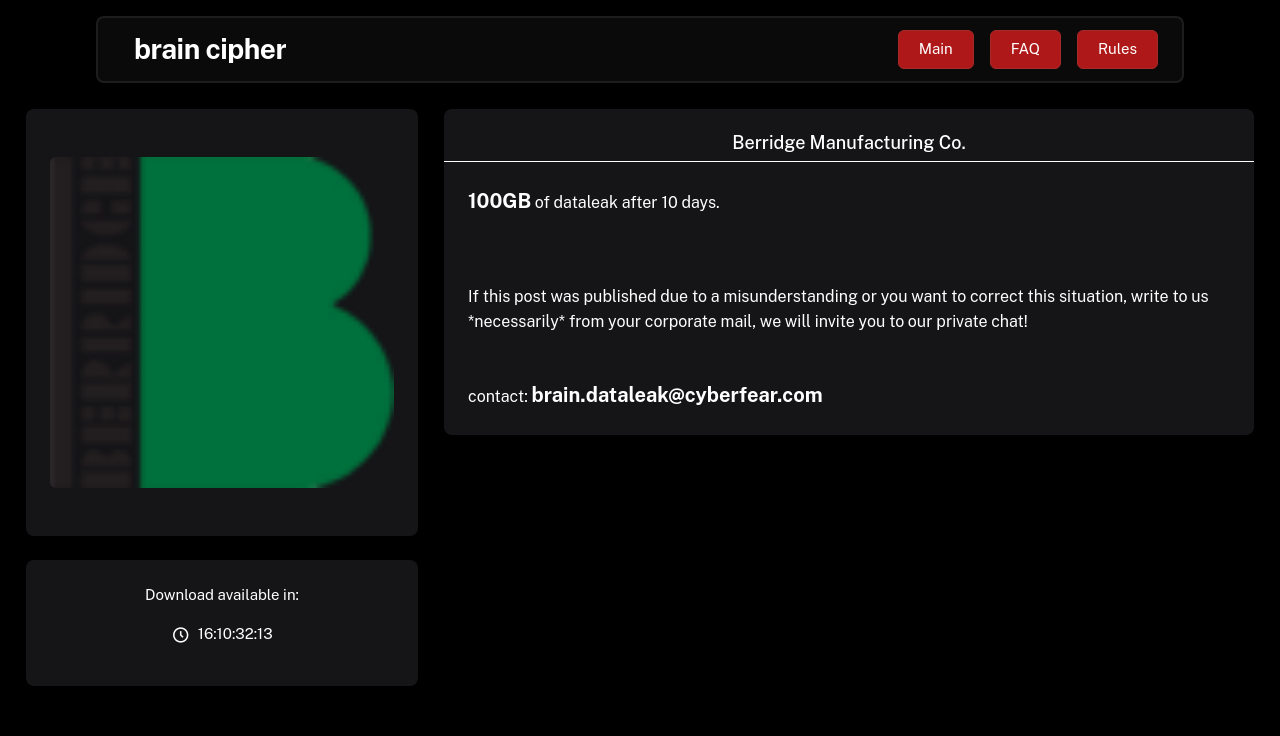Click the 'Download available in:' label

pyautogui.click(x=222, y=595)
